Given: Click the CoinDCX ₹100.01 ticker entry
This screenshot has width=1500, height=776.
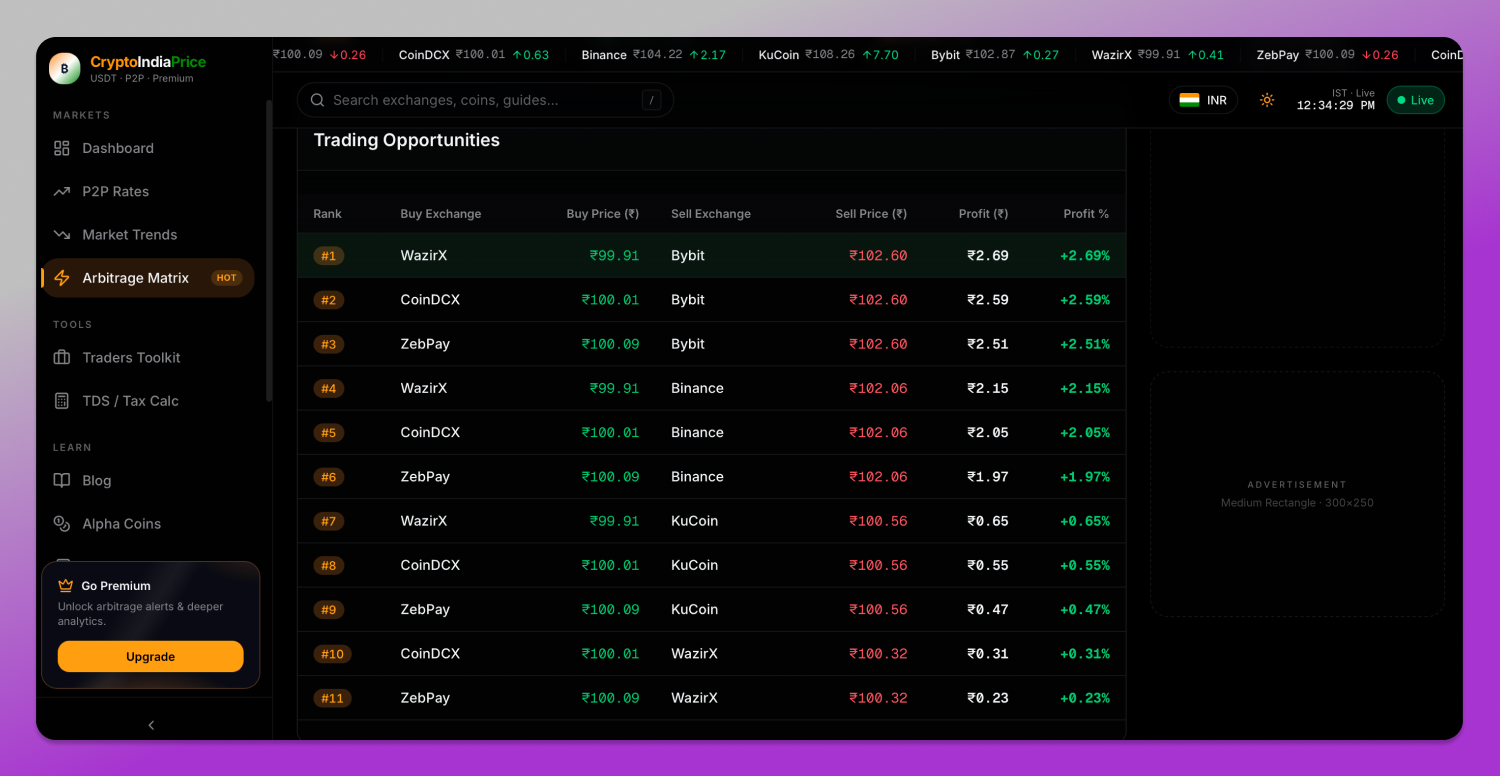Looking at the screenshot, I should pyautogui.click(x=474, y=55).
